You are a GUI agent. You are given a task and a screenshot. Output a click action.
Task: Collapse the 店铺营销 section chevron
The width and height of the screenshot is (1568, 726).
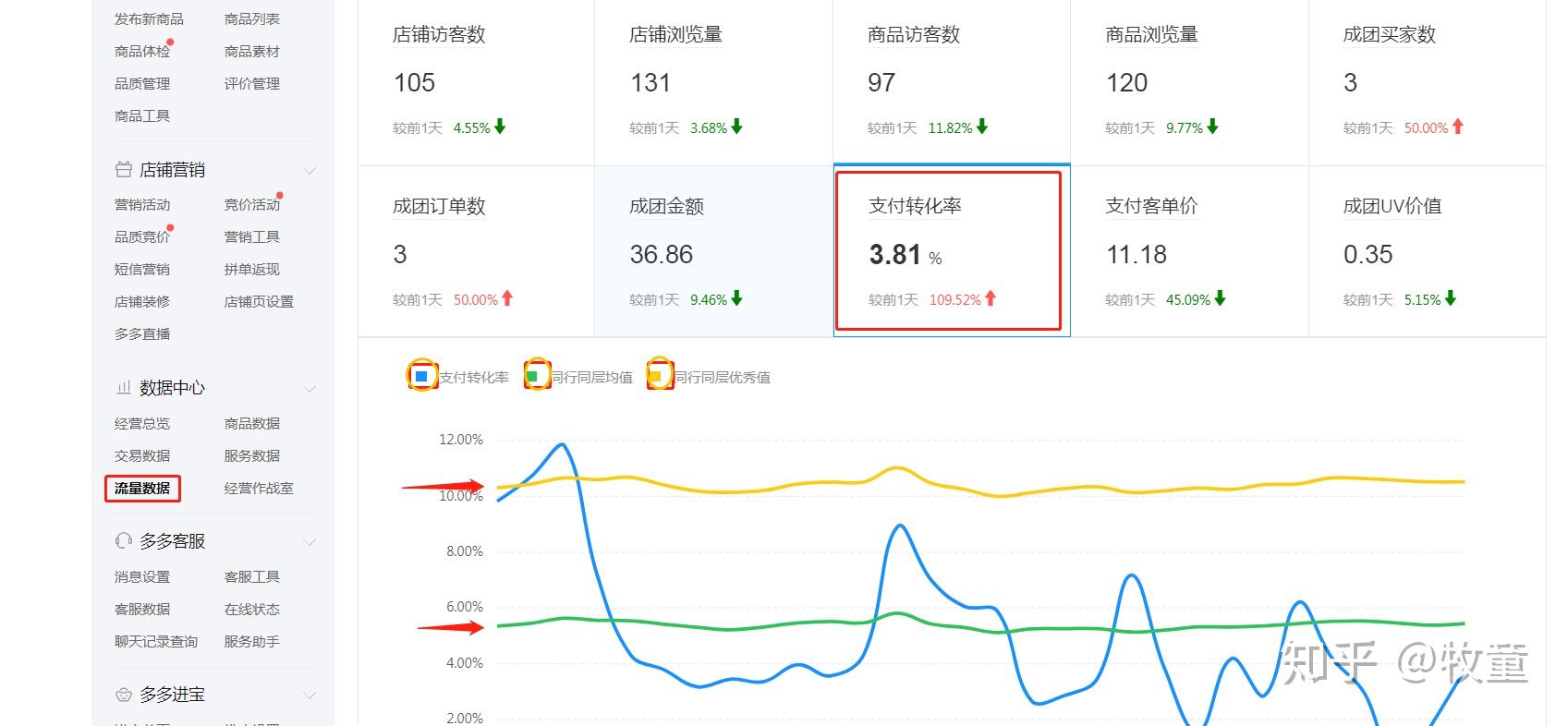tap(310, 171)
